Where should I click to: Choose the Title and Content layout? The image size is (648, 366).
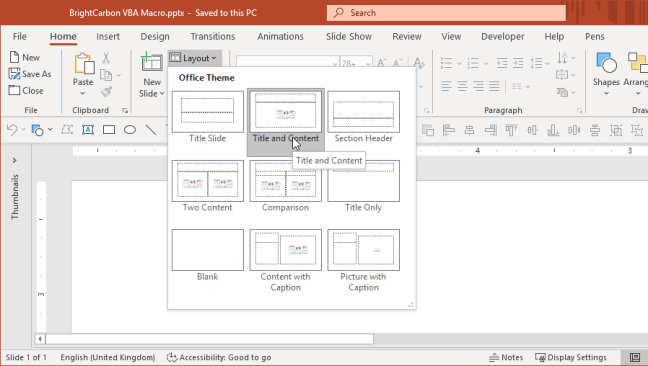(x=286, y=122)
